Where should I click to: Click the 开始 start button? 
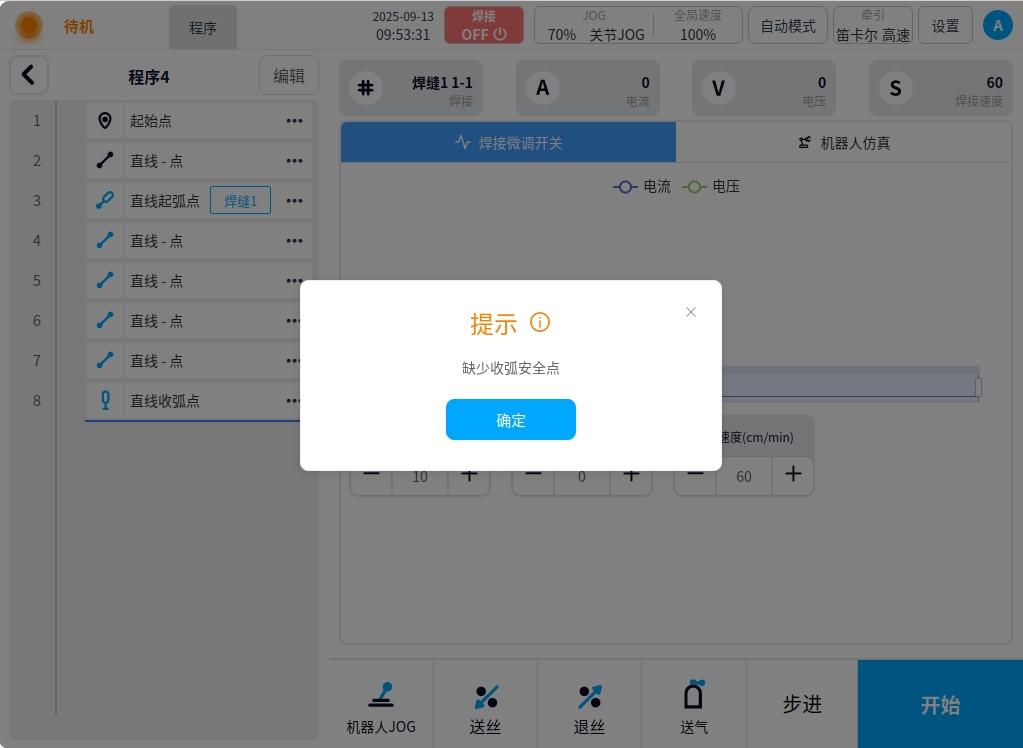point(940,705)
